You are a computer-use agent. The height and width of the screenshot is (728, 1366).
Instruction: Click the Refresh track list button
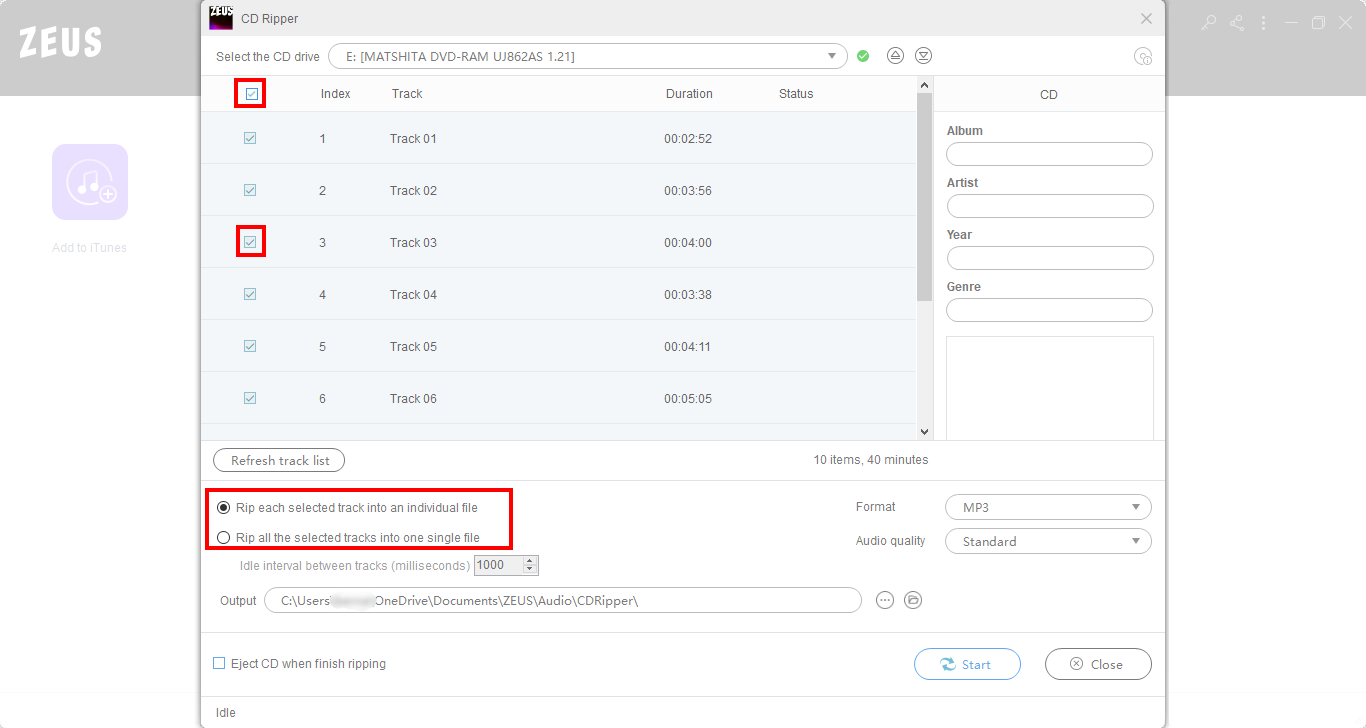point(279,460)
